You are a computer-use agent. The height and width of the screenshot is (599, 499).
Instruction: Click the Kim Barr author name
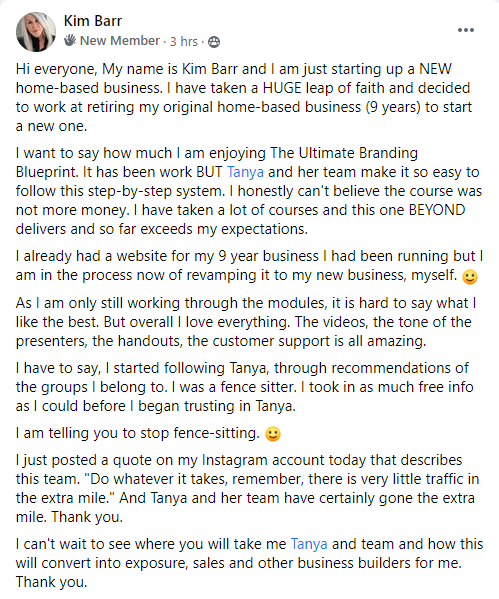tap(93, 21)
